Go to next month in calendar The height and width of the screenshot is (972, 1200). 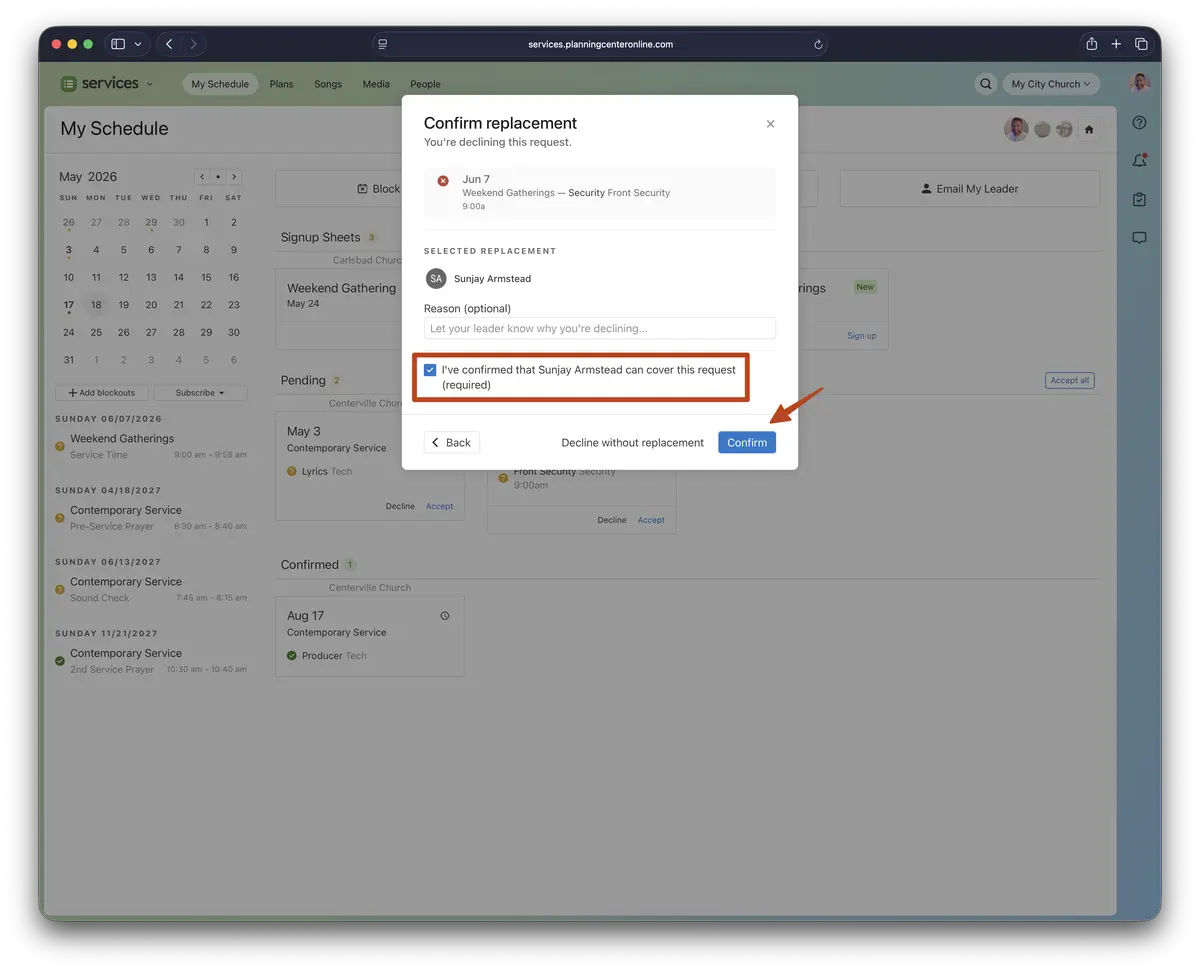tap(234, 177)
